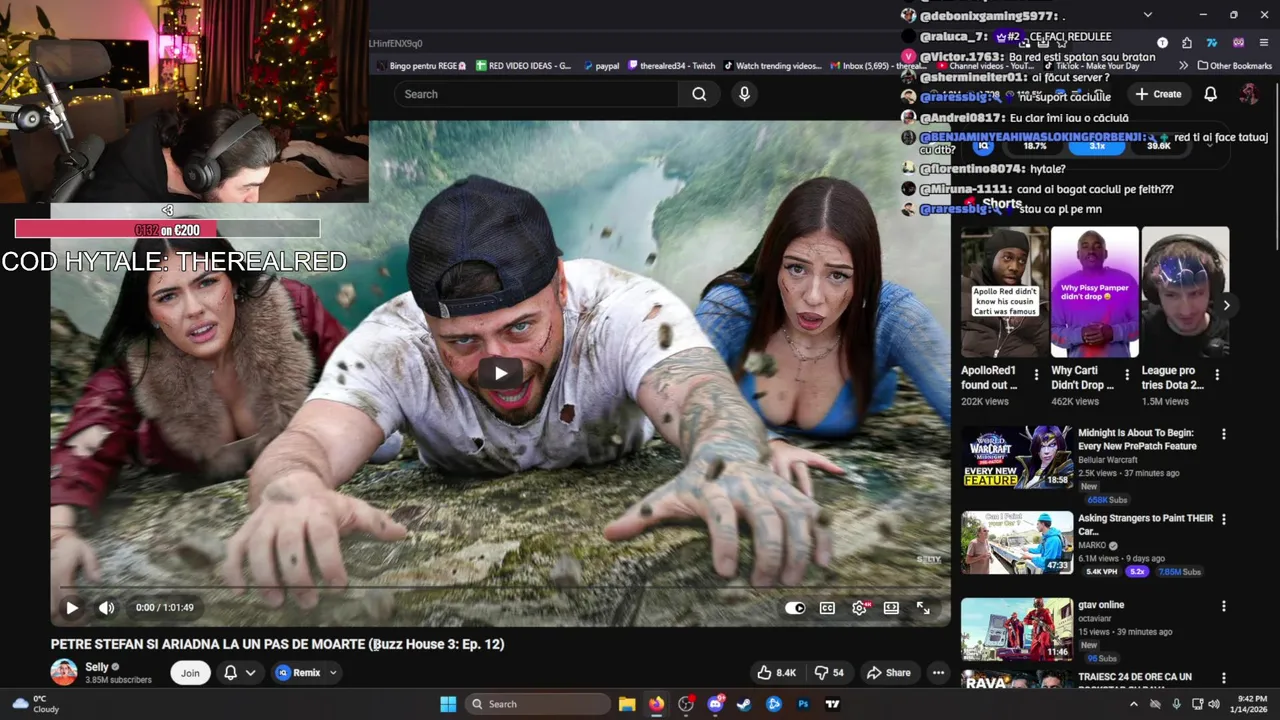Open the player settings gear

tap(859, 607)
